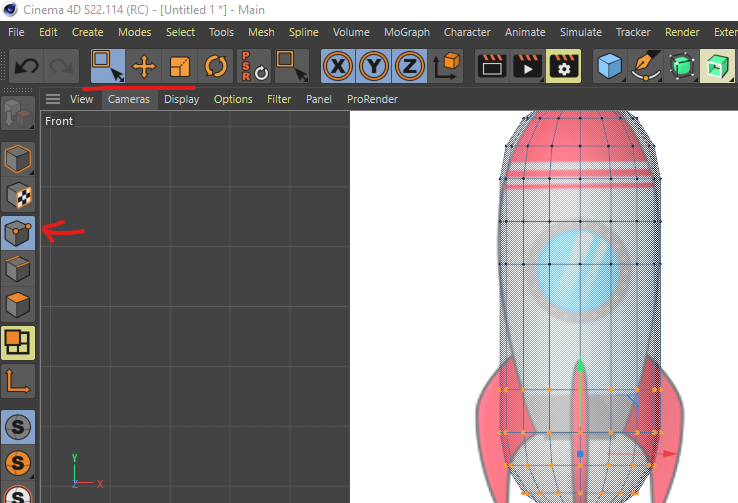Select the Live Selection tool
This screenshot has height=503, width=738.
coord(108,66)
